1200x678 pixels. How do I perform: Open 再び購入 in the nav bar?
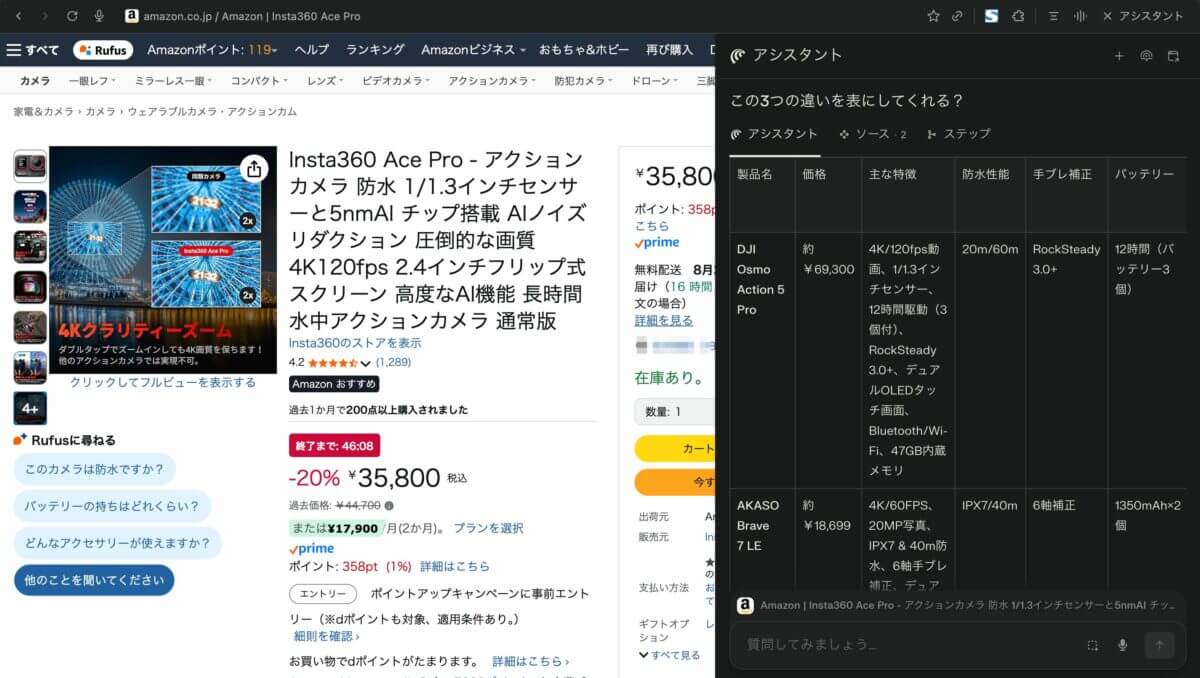(x=669, y=50)
